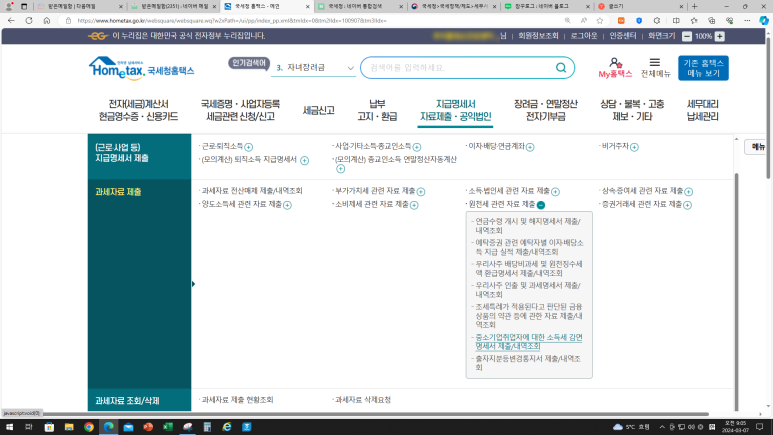Open the 세금신고 menu
The height and width of the screenshot is (435, 773).
(x=318, y=110)
